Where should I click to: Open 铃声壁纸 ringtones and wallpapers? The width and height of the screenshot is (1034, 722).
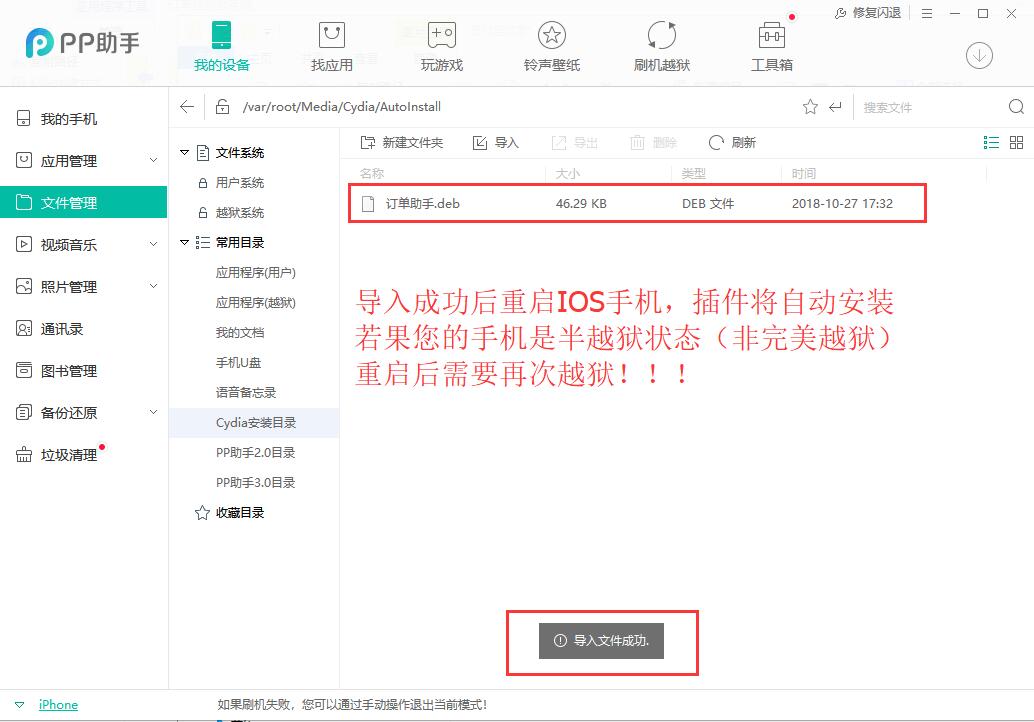tap(551, 47)
